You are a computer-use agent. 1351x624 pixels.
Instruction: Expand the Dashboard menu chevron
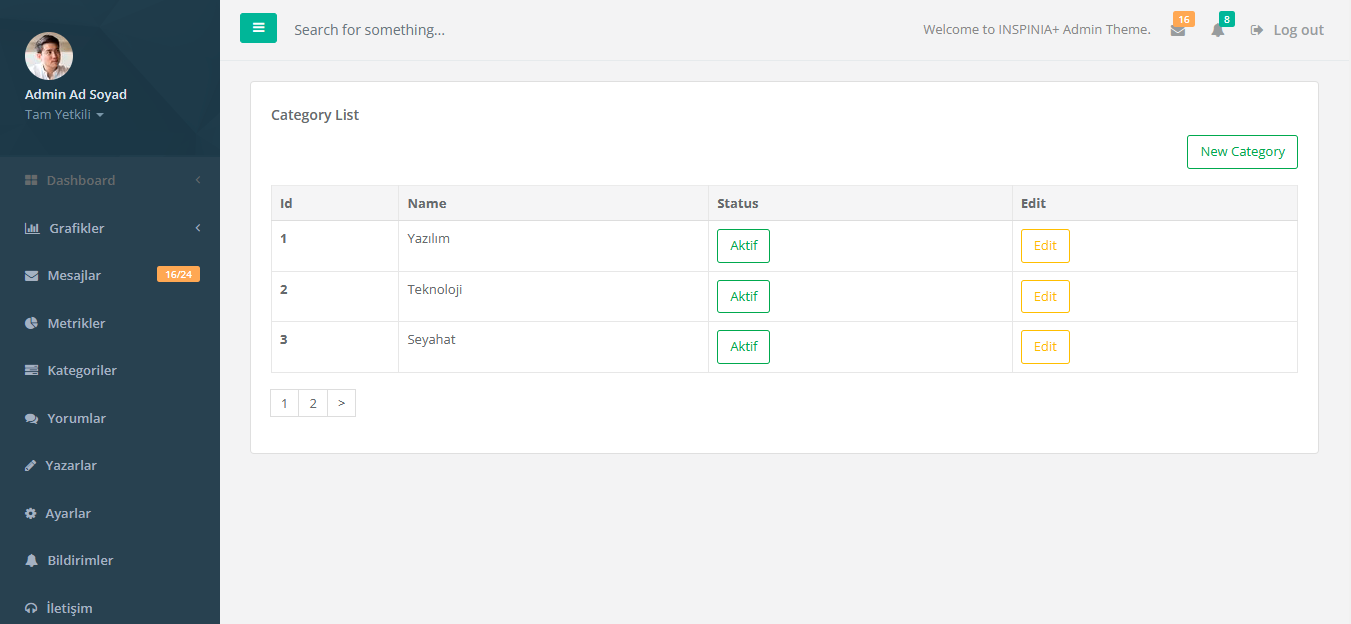coord(198,180)
